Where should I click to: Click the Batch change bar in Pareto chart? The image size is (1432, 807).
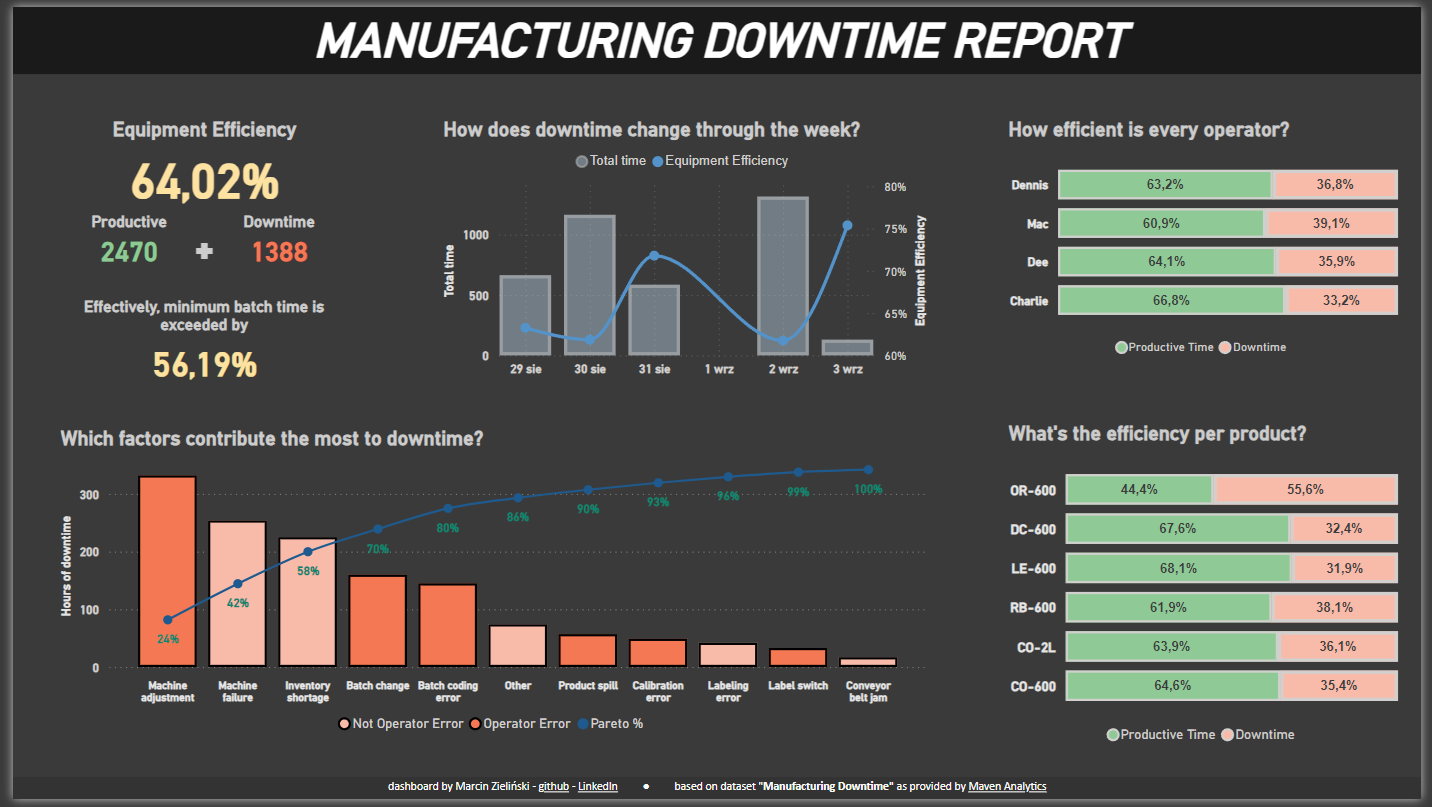pyautogui.click(x=377, y=620)
